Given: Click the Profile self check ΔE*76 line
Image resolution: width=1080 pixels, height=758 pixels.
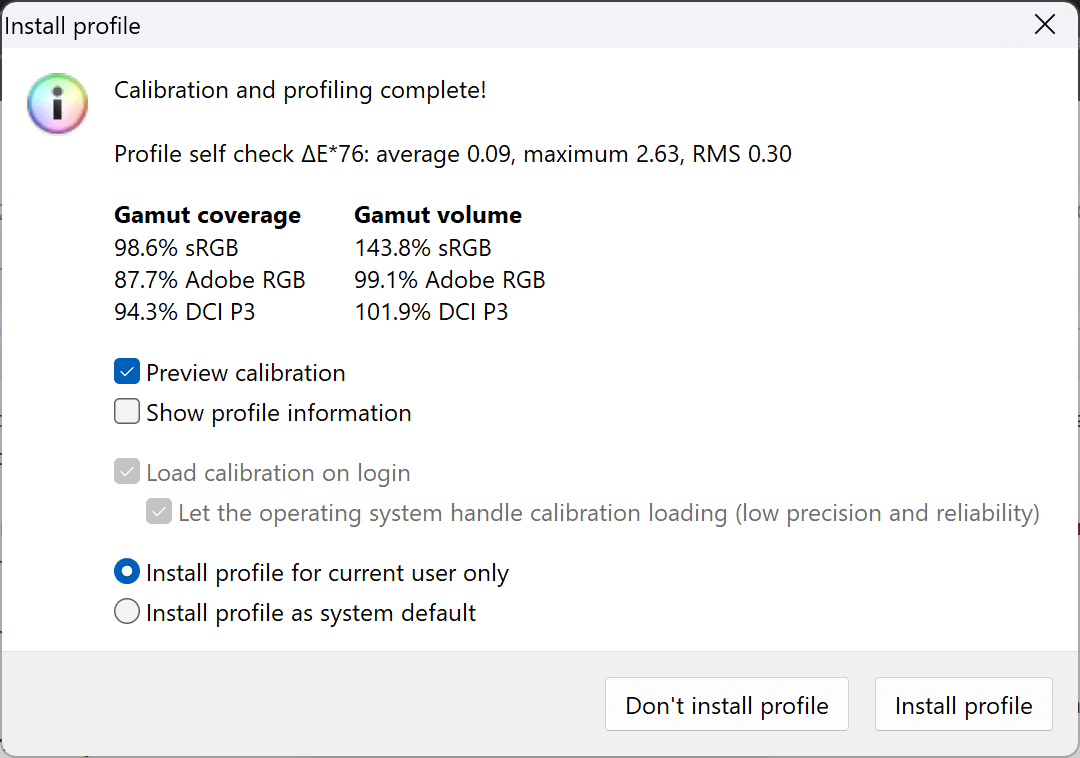Looking at the screenshot, I should point(452,154).
